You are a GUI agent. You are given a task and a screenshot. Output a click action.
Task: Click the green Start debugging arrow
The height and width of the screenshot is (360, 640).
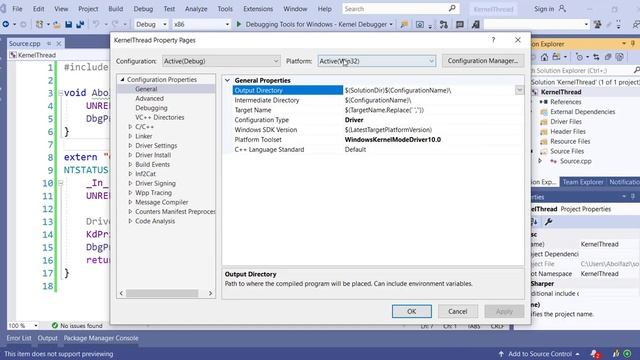click(x=239, y=24)
